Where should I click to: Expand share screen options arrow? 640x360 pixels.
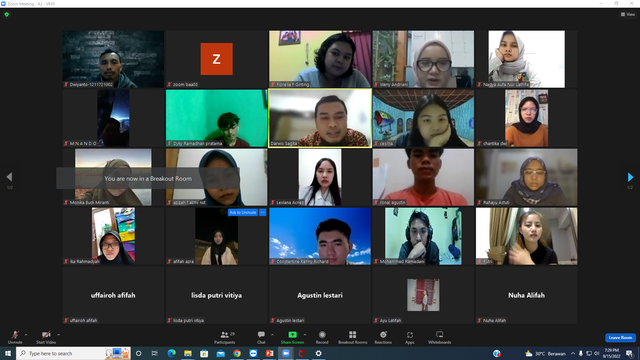[305, 335]
